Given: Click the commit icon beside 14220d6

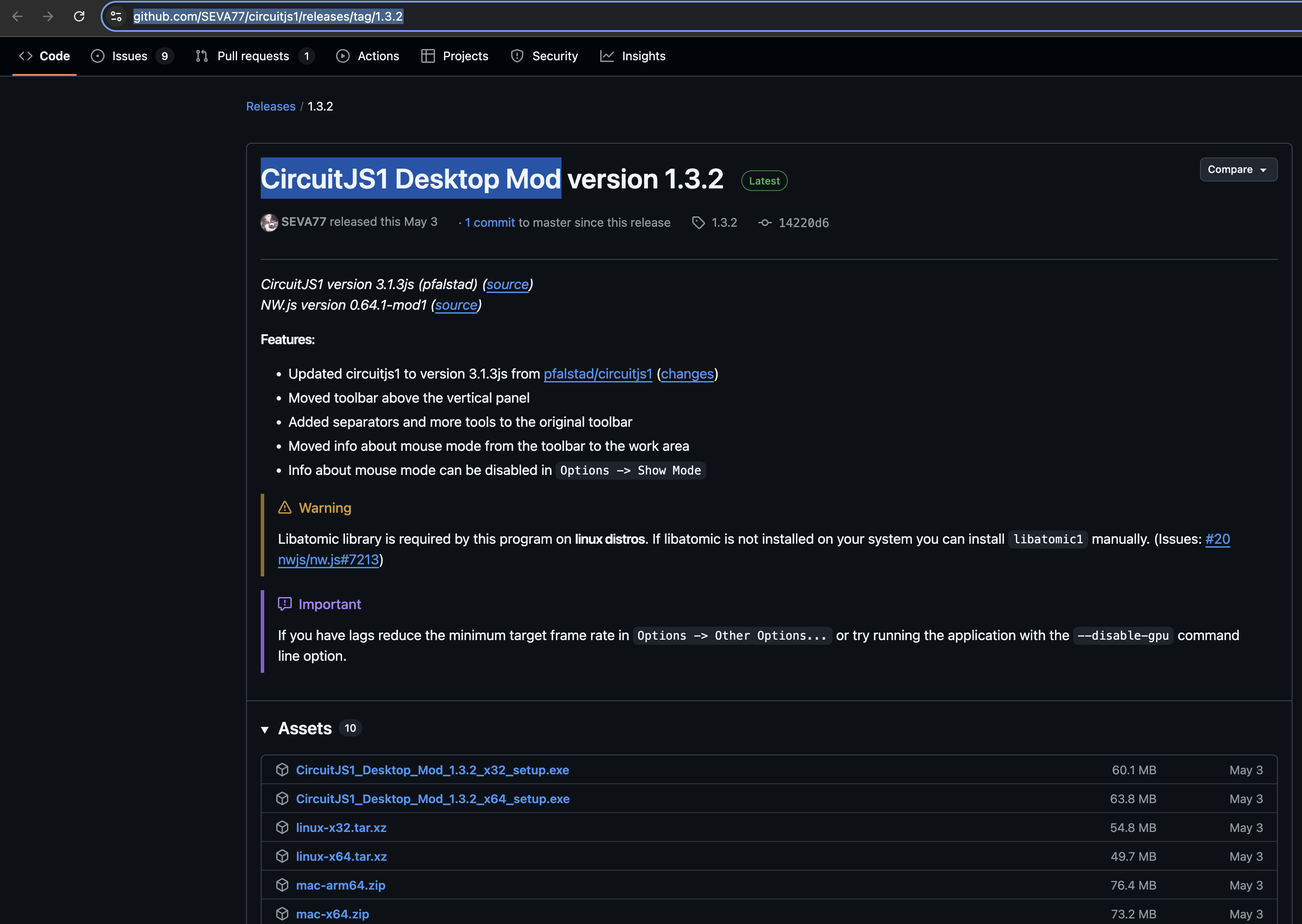Looking at the screenshot, I should point(765,222).
